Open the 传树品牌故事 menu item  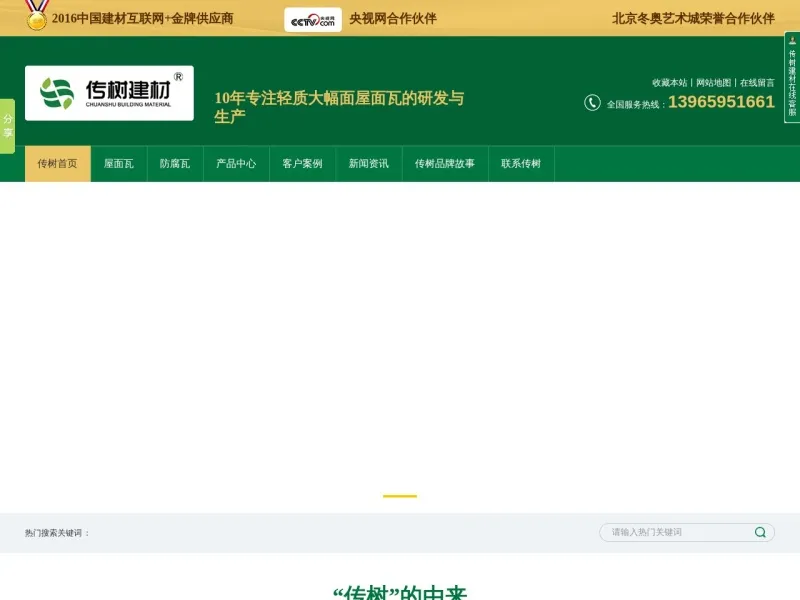445,164
